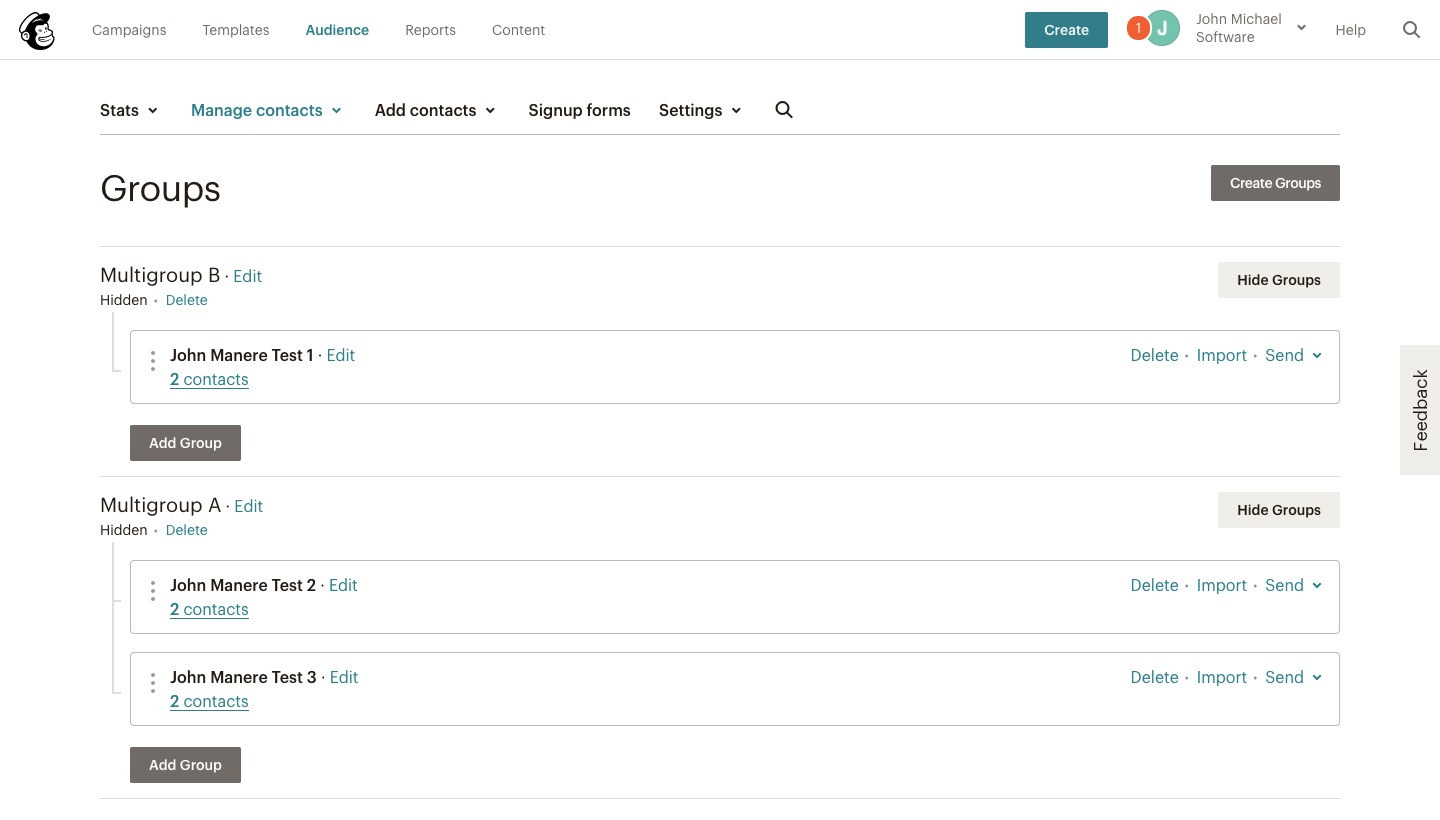This screenshot has height=820, width=1440.
Task: Add Group to Multigroup B
Action: click(x=185, y=443)
